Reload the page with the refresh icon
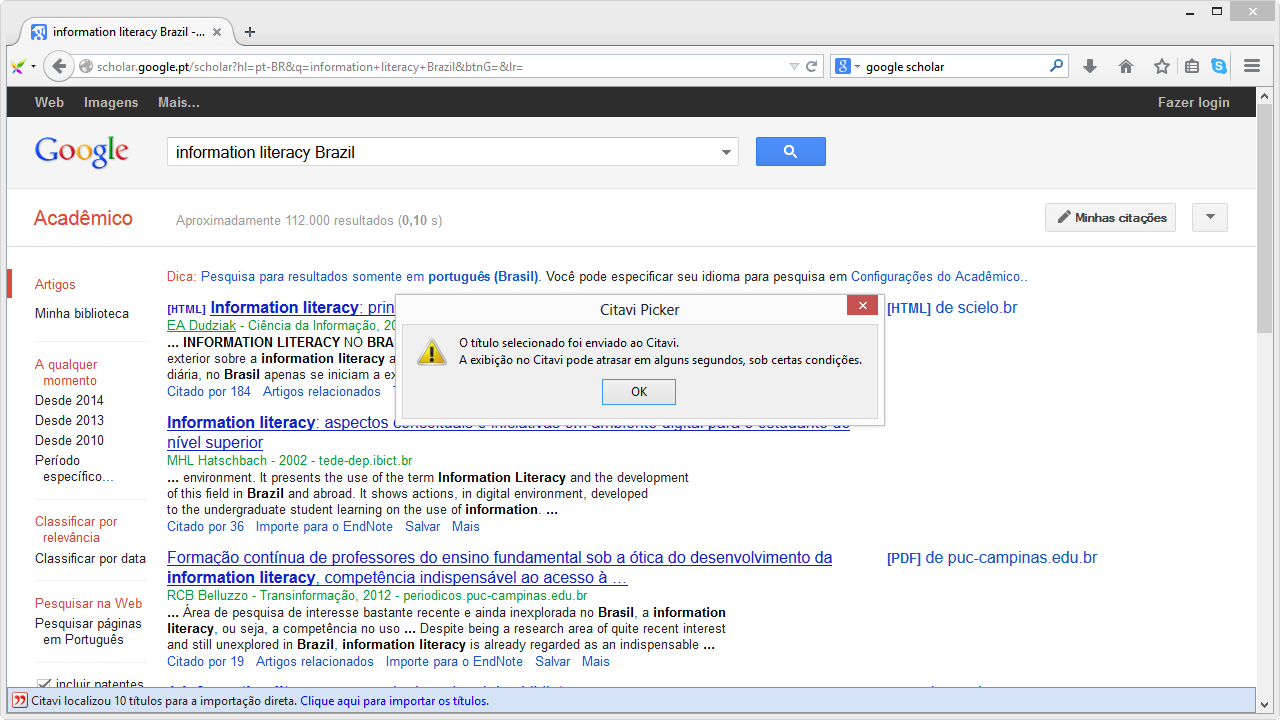Screen dimensions: 1280x720 pyautogui.click(x=812, y=67)
